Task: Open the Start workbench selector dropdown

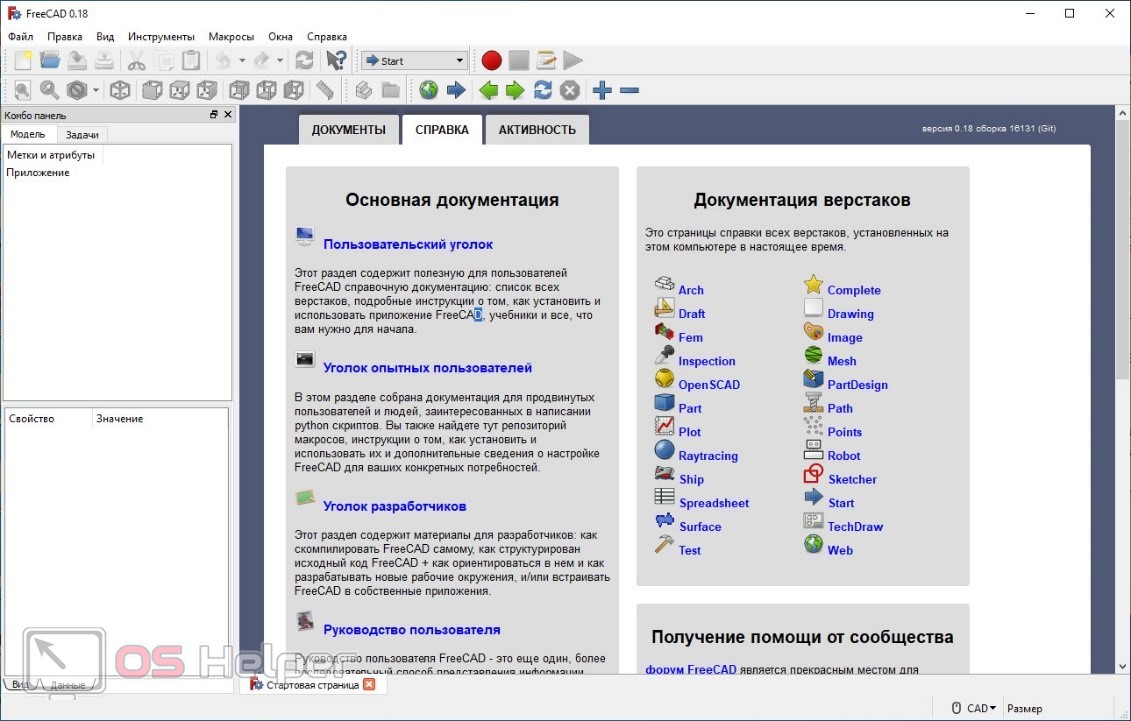Action: tap(414, 61)
